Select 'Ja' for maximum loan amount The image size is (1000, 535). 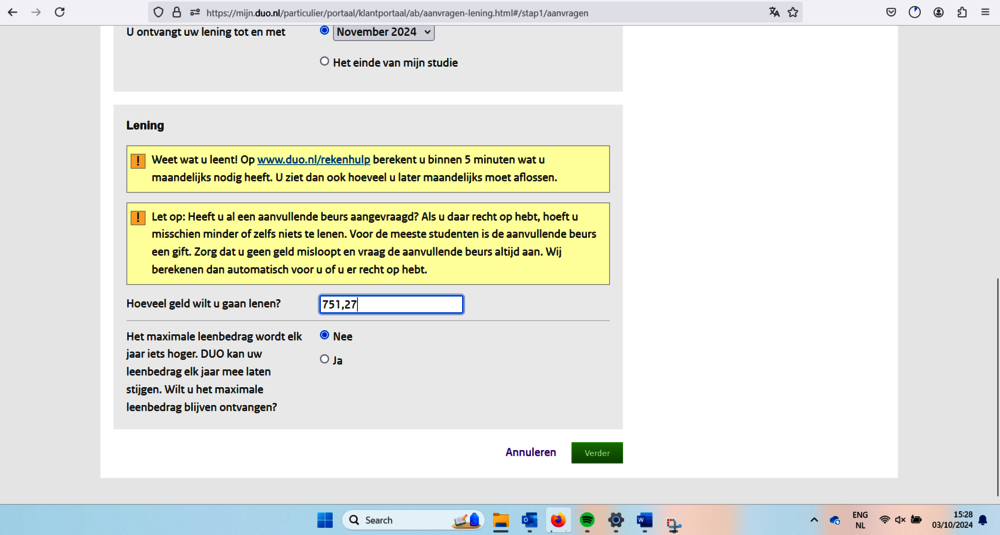click(x=324, y=359)
